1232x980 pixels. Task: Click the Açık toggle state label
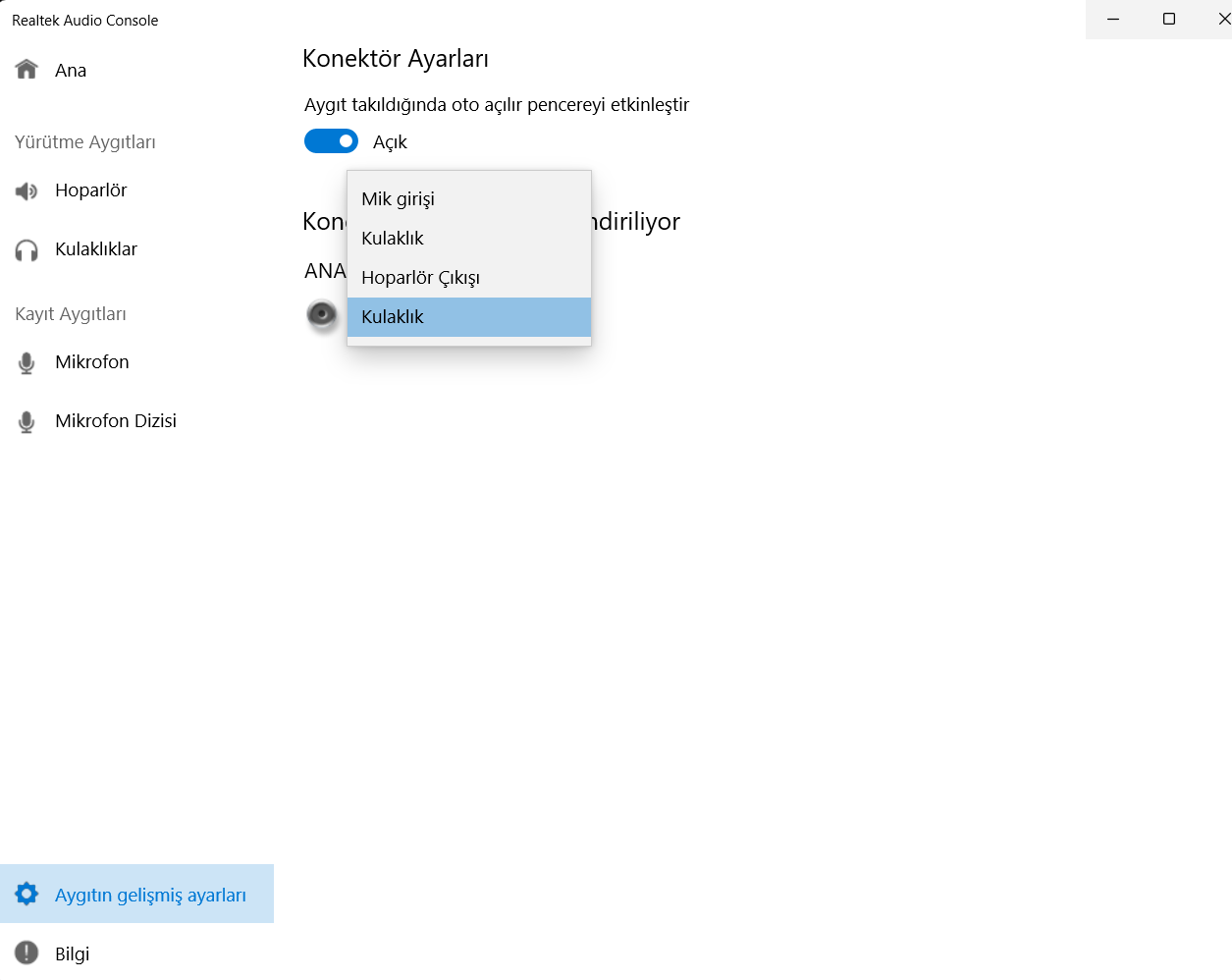coord(390,142)
